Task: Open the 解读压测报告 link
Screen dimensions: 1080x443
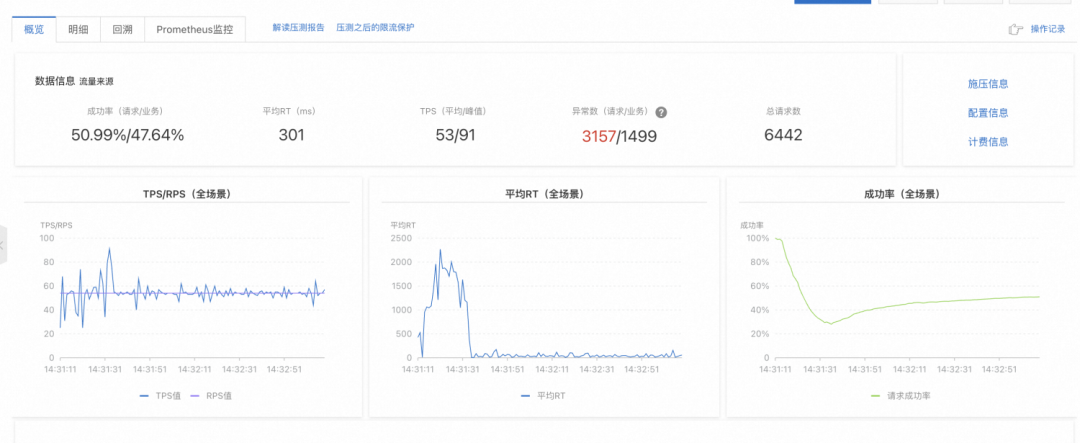Action: coord(298,28)
